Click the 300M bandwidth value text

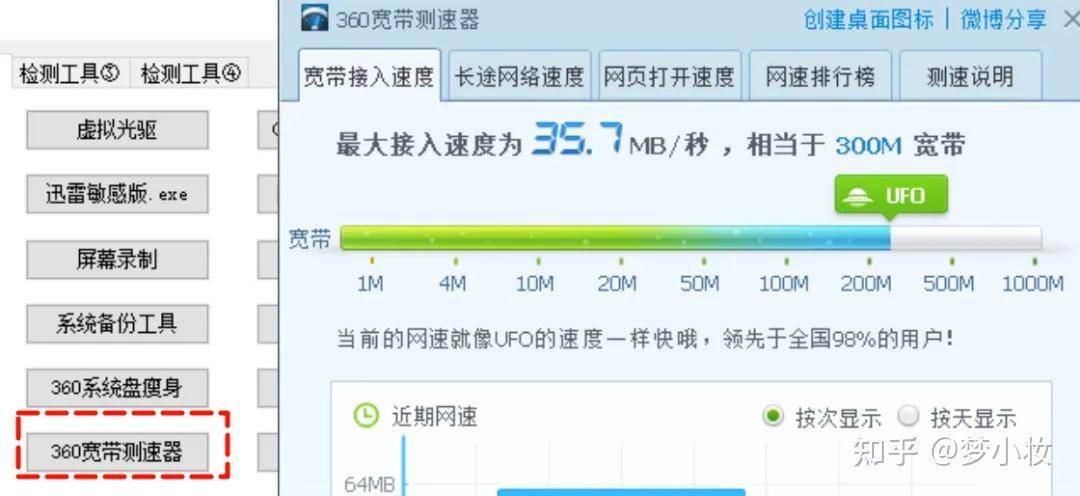pyautogui.click(x=868, y=145)
